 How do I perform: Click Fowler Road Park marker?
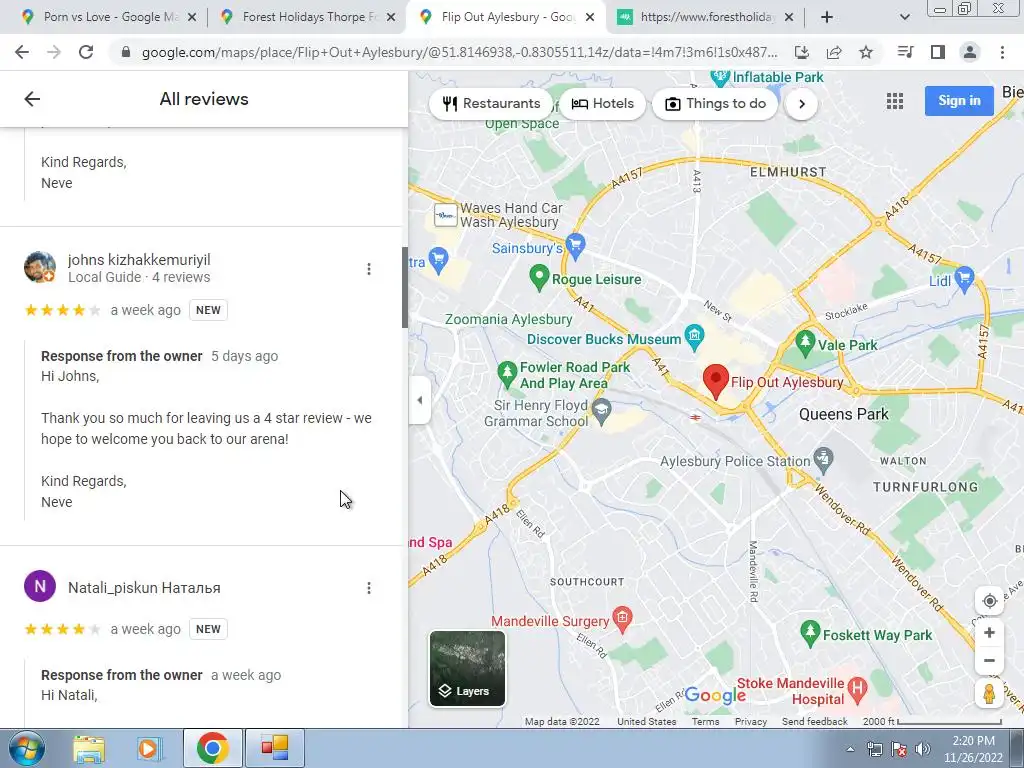pos(507,374)
